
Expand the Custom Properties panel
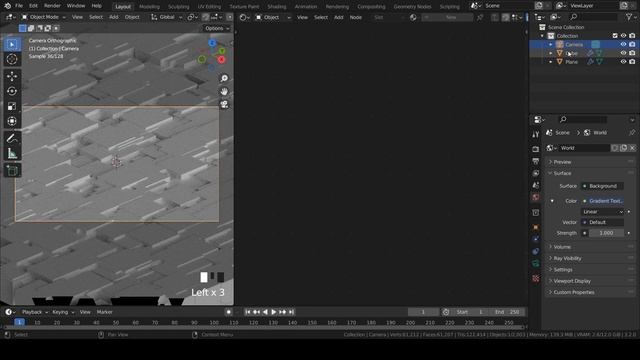coord(590,293)
